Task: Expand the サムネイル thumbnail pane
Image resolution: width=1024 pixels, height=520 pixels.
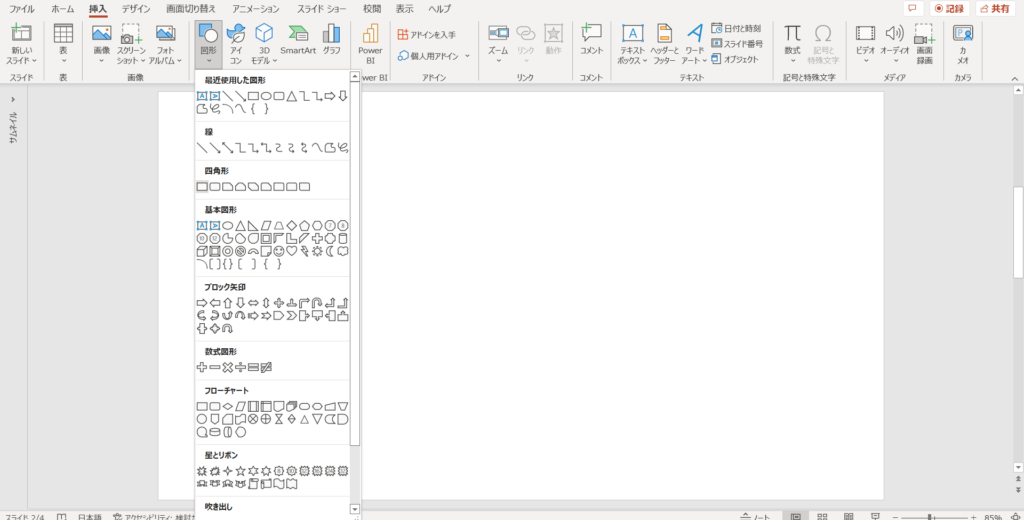Action: tap(13, 99)
